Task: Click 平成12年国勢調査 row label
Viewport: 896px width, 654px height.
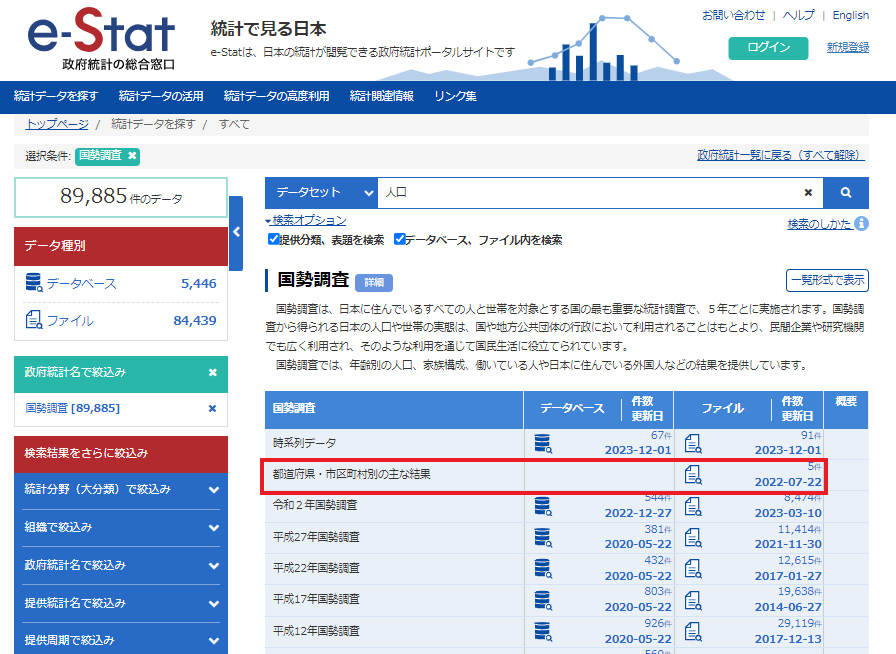Action: point(317,631)
